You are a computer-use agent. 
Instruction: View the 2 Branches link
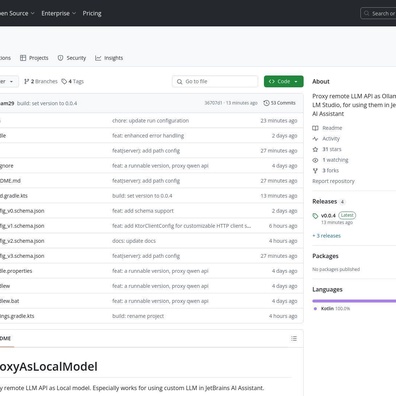point(41,81)
